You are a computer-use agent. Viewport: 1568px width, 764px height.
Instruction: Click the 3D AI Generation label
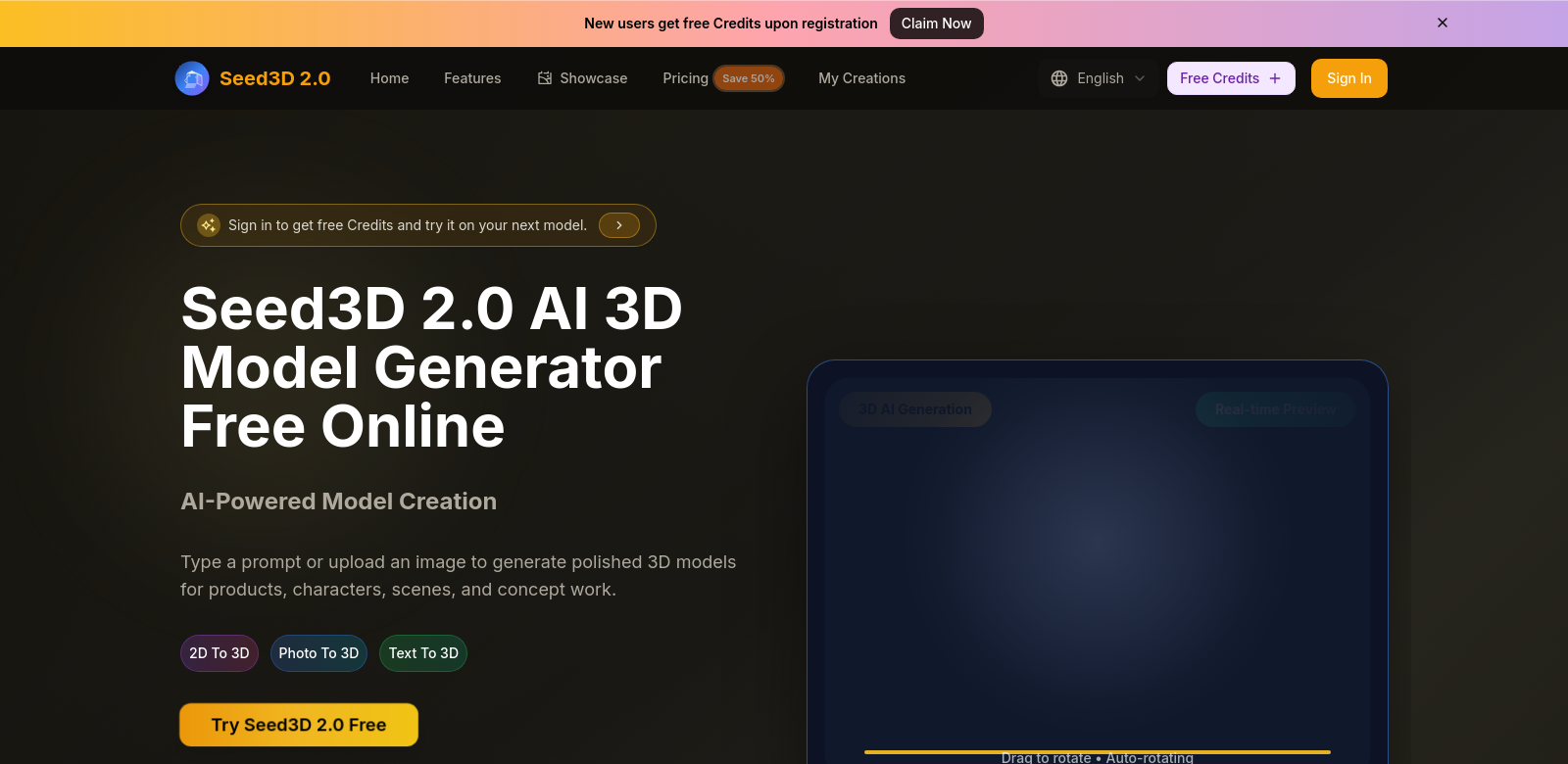click(915, 409)
